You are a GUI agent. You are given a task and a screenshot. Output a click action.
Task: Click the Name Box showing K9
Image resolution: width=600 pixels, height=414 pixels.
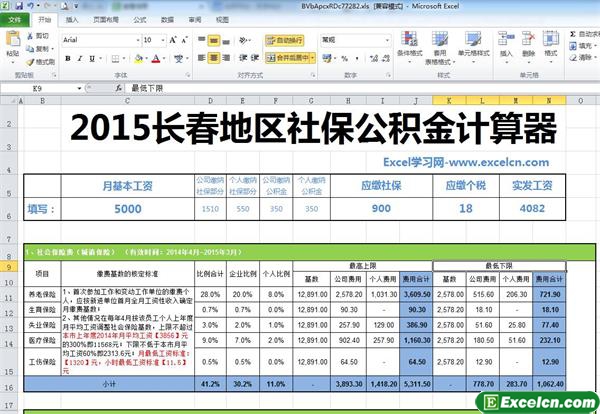(39, 88)
